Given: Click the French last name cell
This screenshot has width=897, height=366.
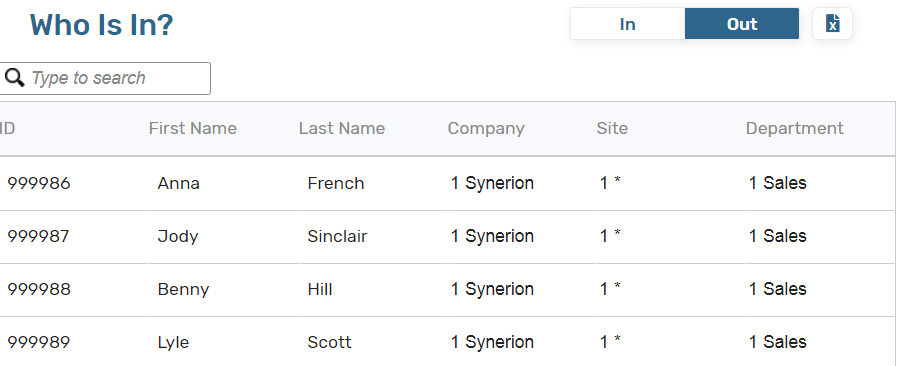Looking at the screenshot, I should 373,184.
